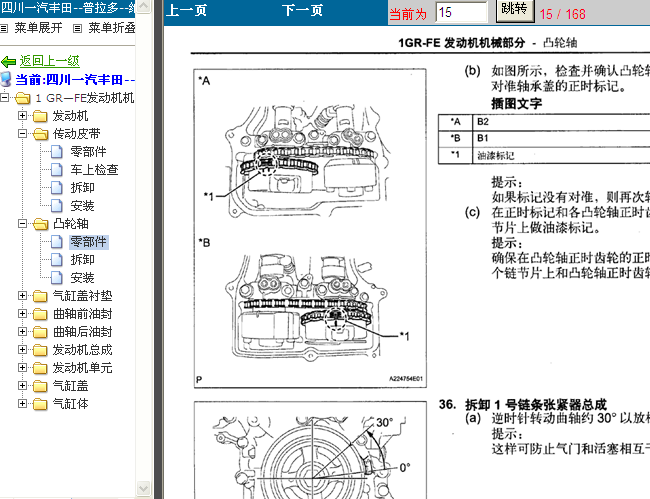Click the 发动机单元 folder icon
The height and width of the screenshot is (499, 650).
[x=40, y=368]
